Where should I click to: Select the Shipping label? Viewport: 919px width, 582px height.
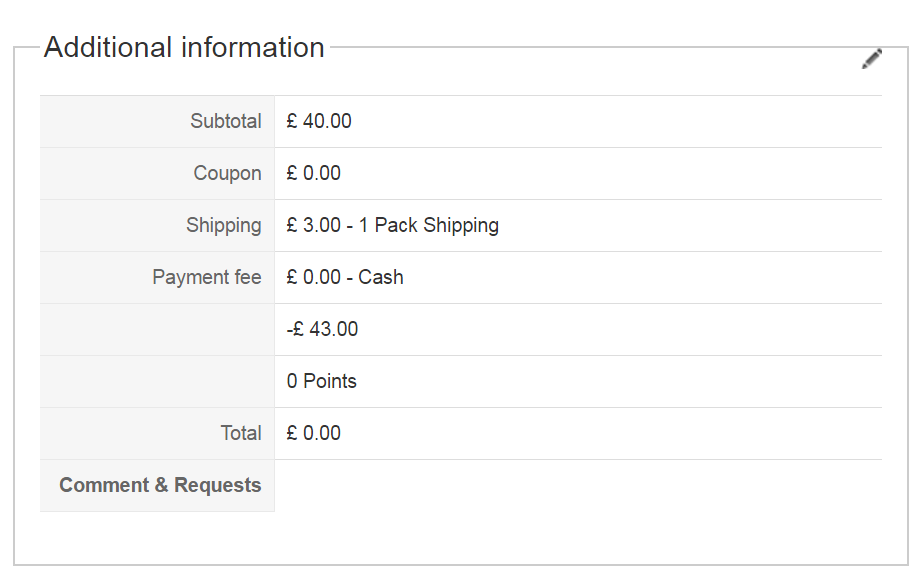click(224, 226)
